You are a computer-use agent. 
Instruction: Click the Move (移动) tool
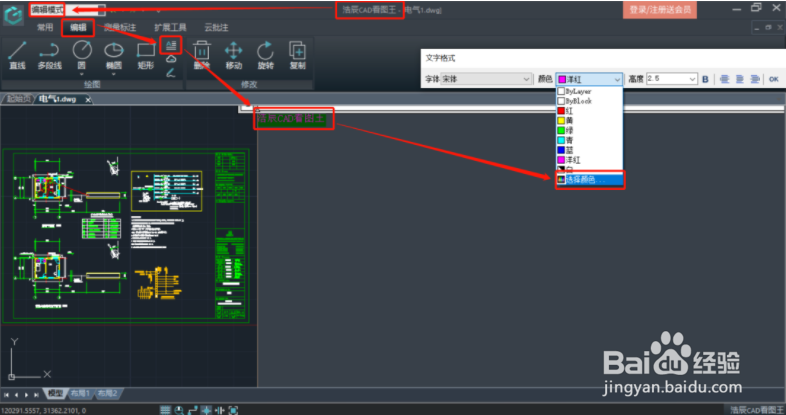click(x=234, y=55)
